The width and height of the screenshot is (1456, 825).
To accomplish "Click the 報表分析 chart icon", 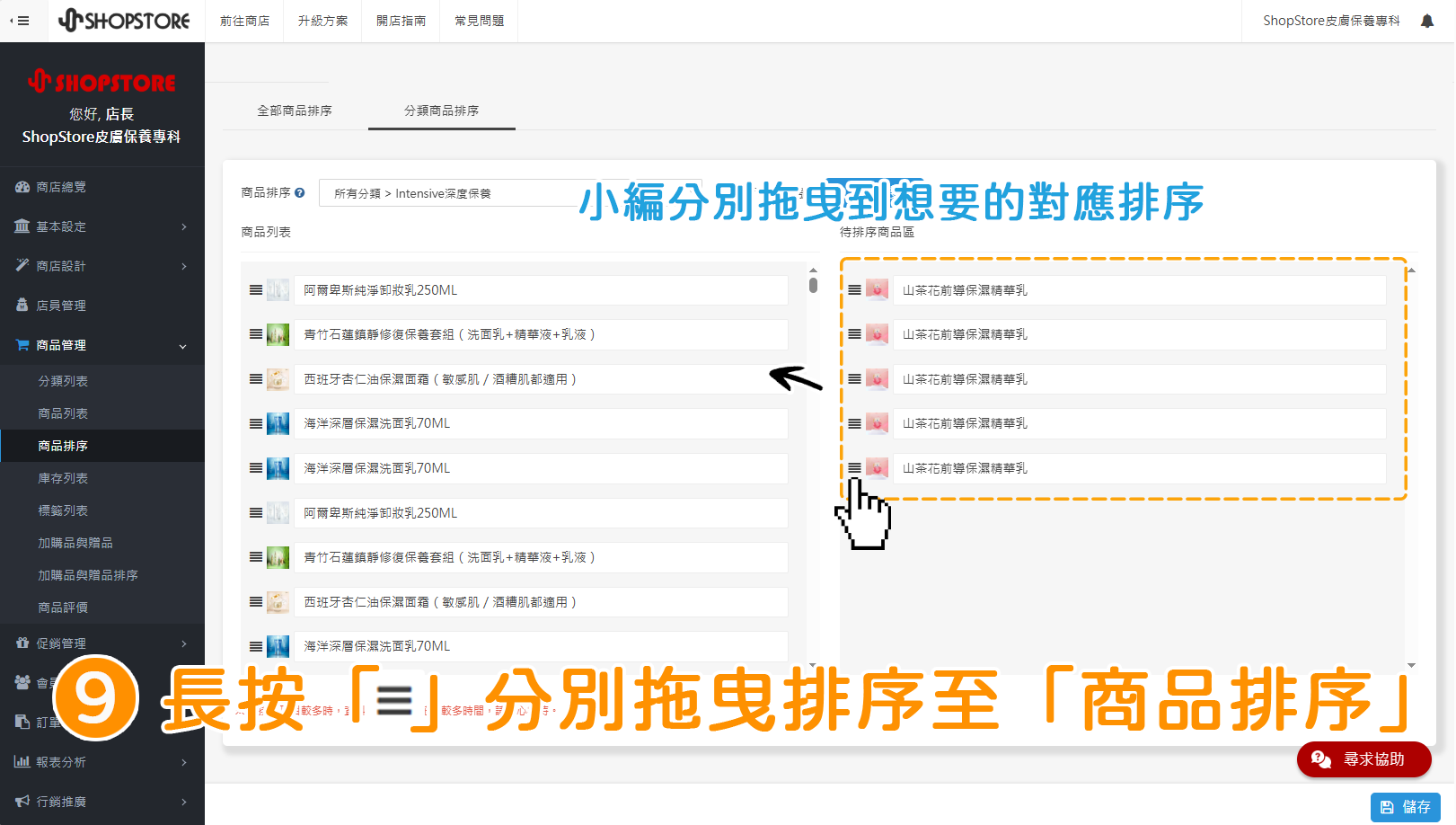I will 22,761.
